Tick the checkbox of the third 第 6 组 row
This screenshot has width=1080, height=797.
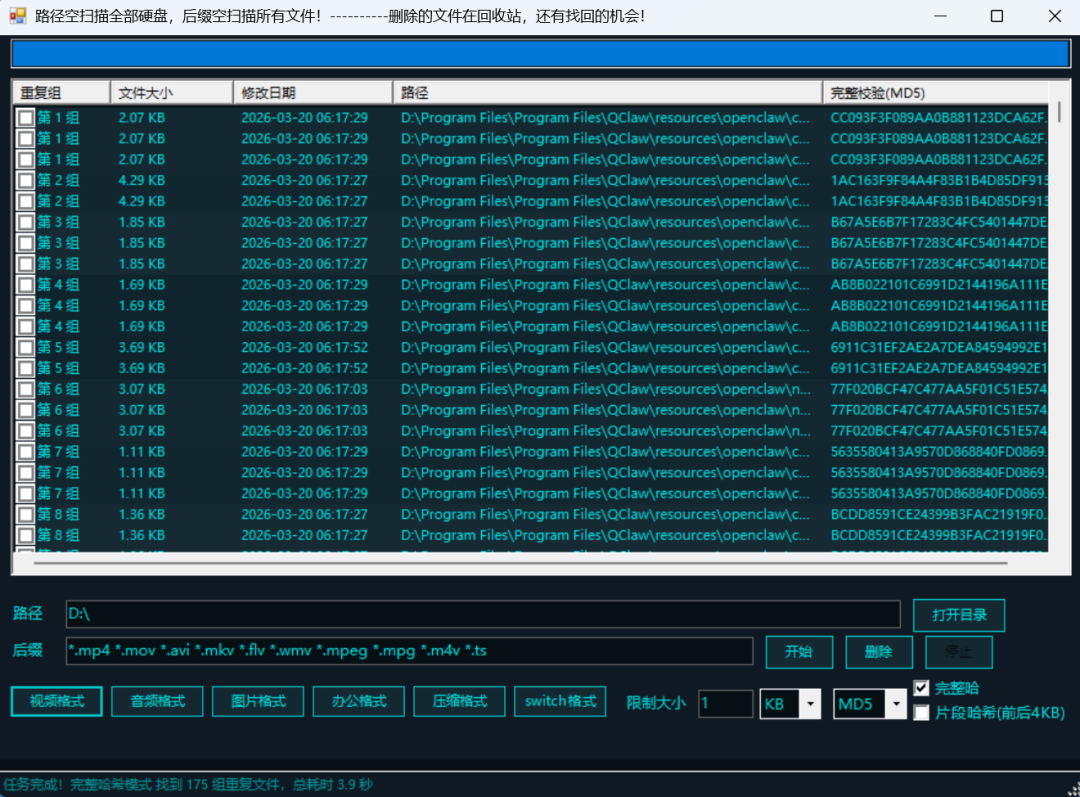coord(25,431)
